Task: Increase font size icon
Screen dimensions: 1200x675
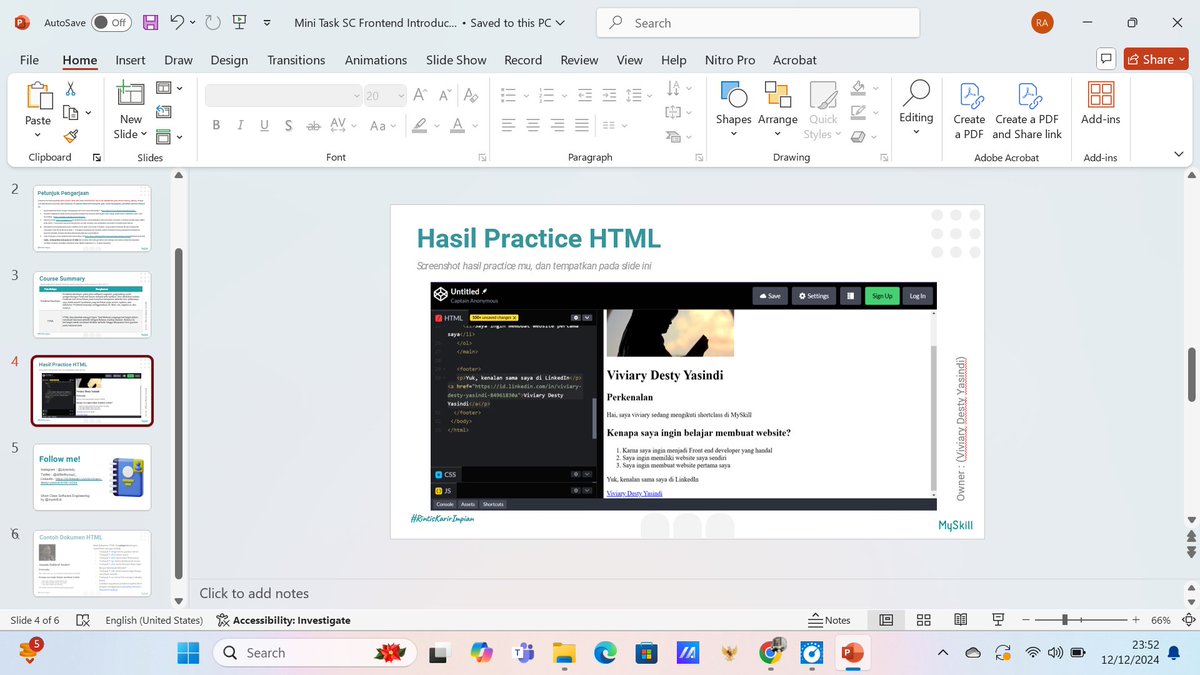Action: (421, 96)
